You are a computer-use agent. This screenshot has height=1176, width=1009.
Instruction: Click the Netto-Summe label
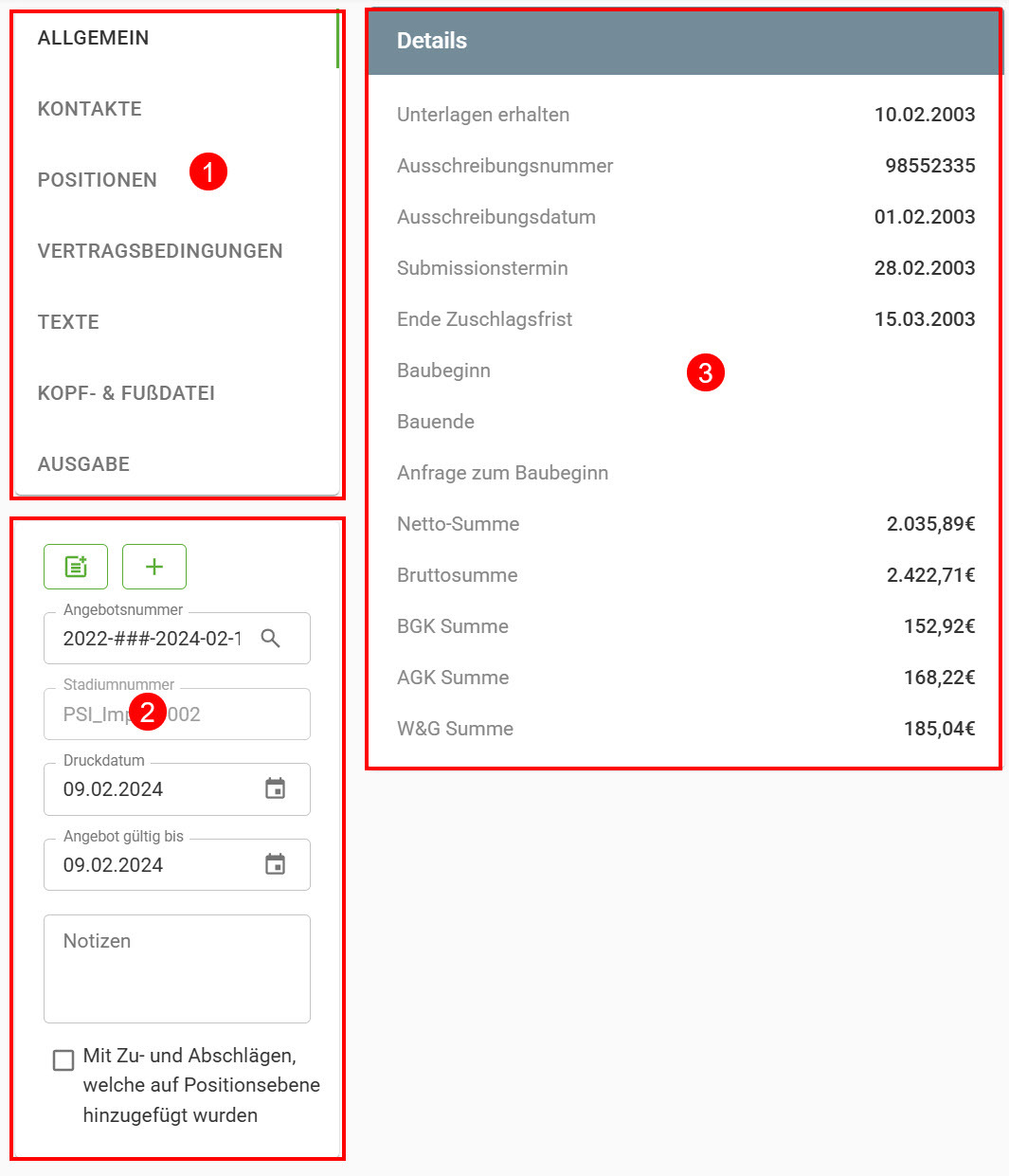pyautogui.click(x=458, y=524)
